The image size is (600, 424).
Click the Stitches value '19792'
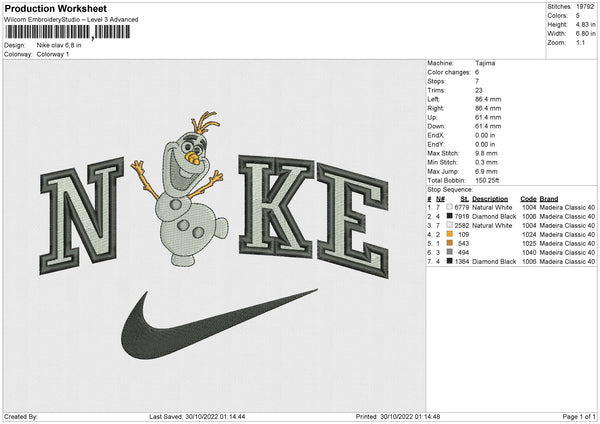585,7
